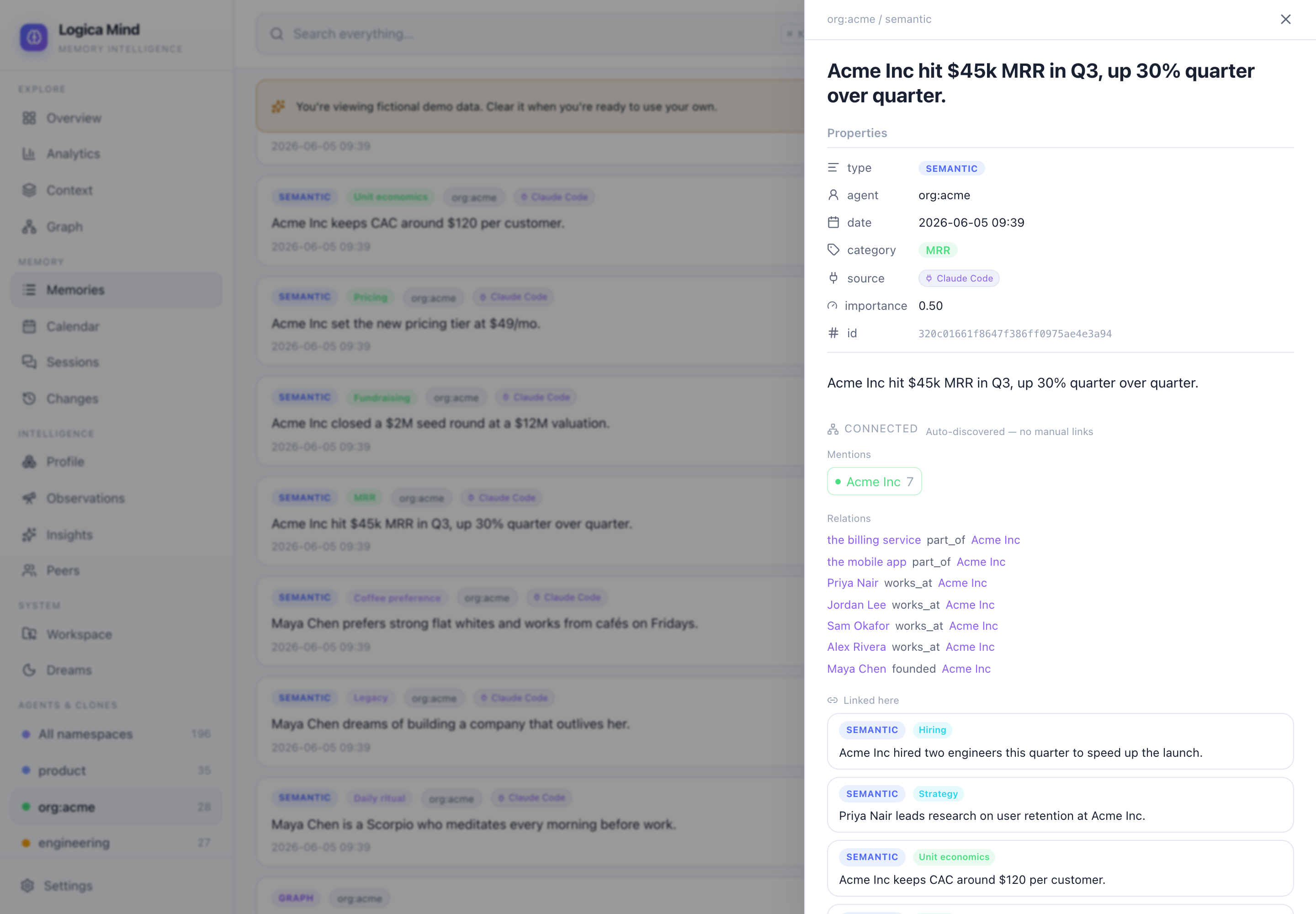Viewport: 1316px width, 914px height.
Task: Open the Observations telescope icon
Action: (x=29, y=498)
